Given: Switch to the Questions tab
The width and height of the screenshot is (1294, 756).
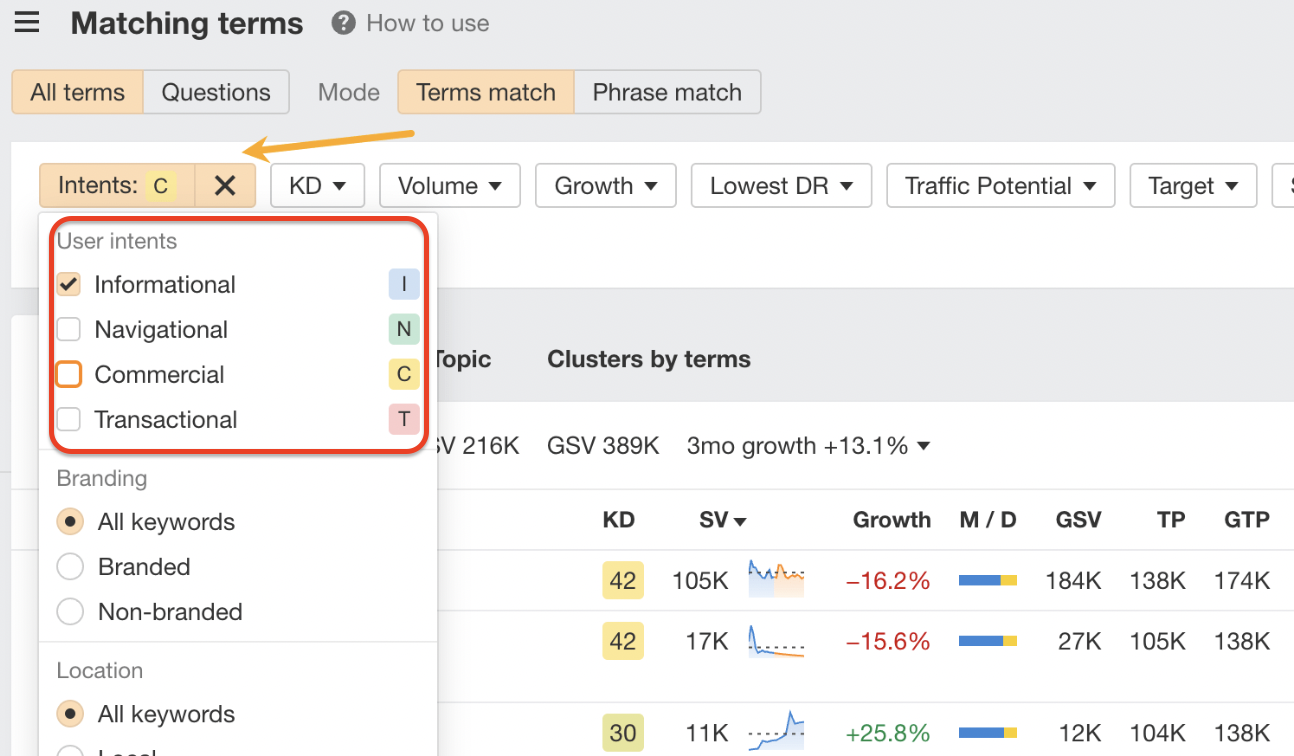Looking at the screenshot, I should [x=216, y=92].
